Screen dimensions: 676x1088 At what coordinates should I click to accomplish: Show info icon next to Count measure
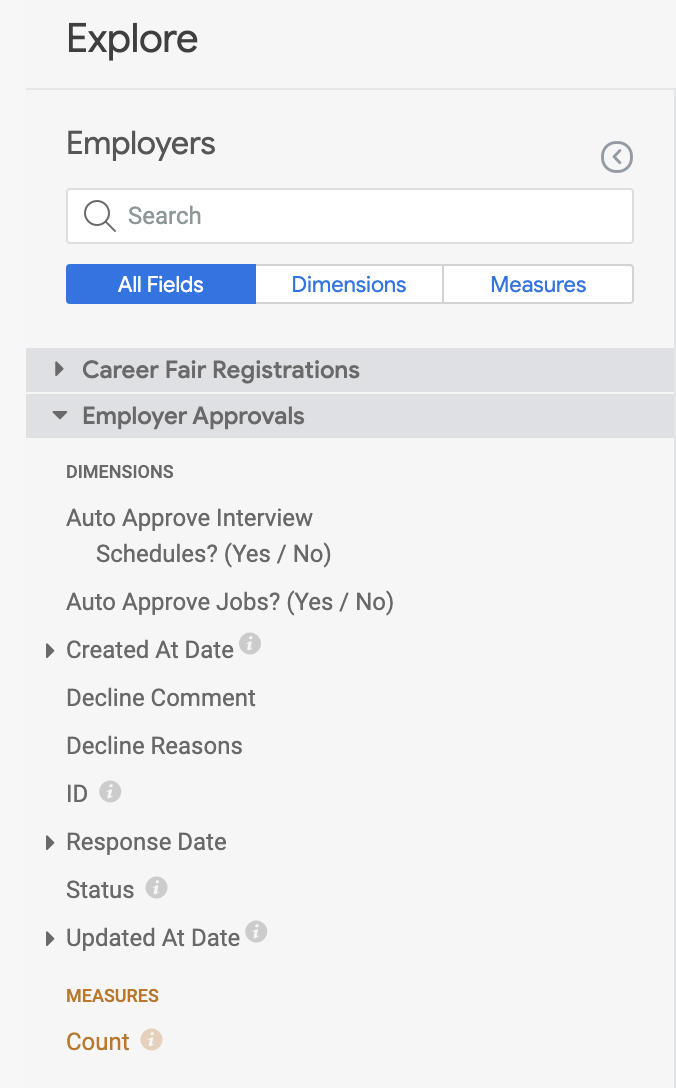point(151,1040)
